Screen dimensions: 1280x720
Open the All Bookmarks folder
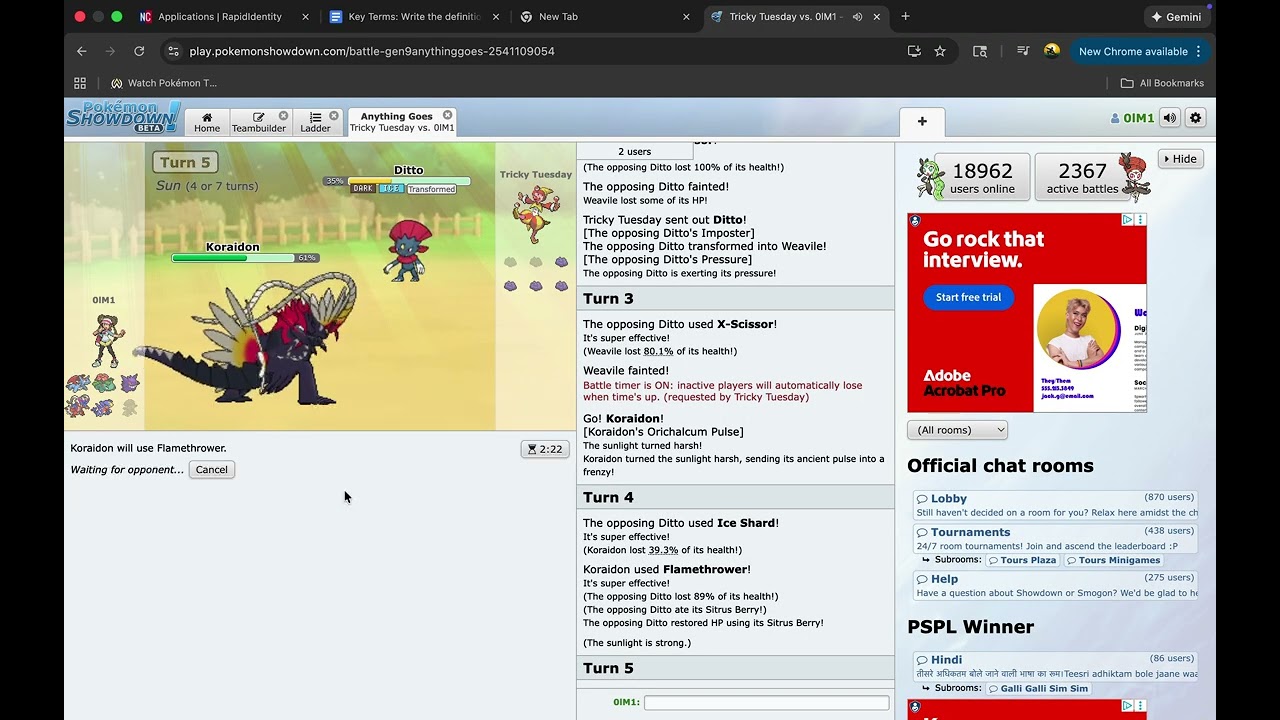click(x=1162, y=83)
